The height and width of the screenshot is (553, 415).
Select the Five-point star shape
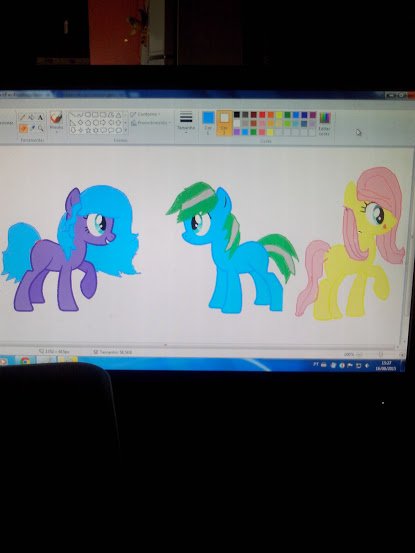[x=88, y=130]
